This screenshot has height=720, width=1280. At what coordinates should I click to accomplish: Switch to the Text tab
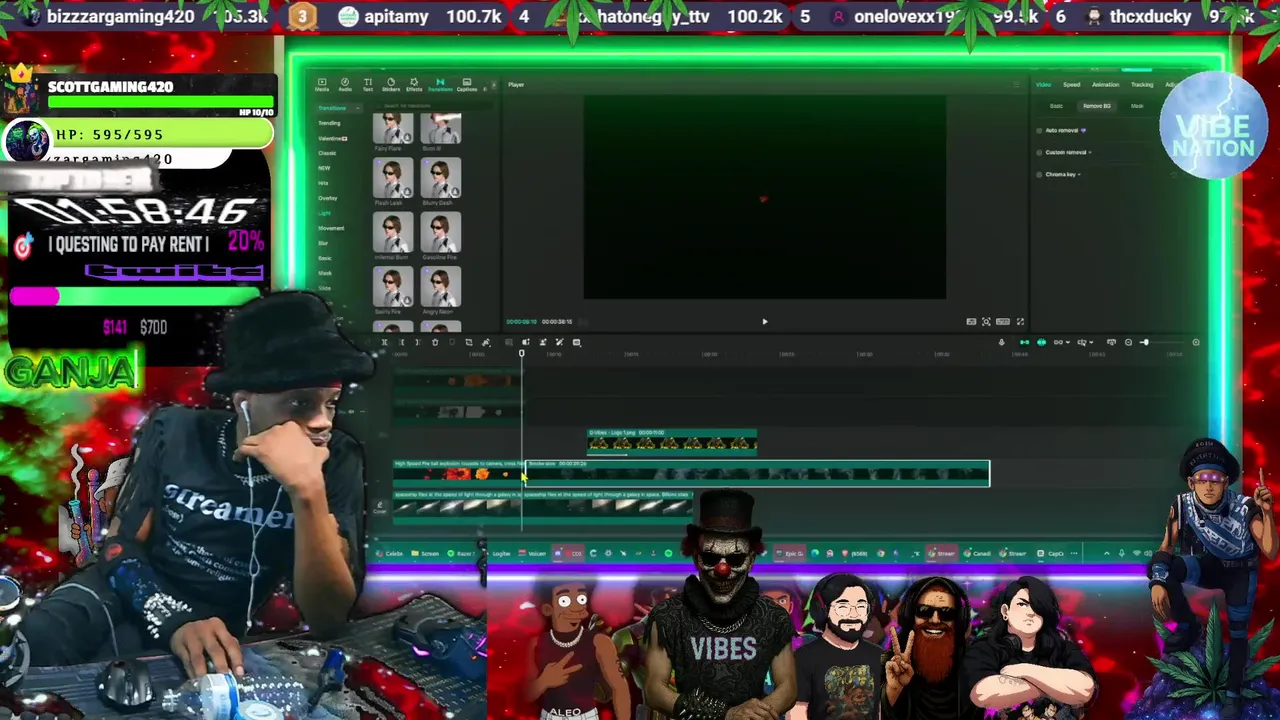click(x=368, y=85)
